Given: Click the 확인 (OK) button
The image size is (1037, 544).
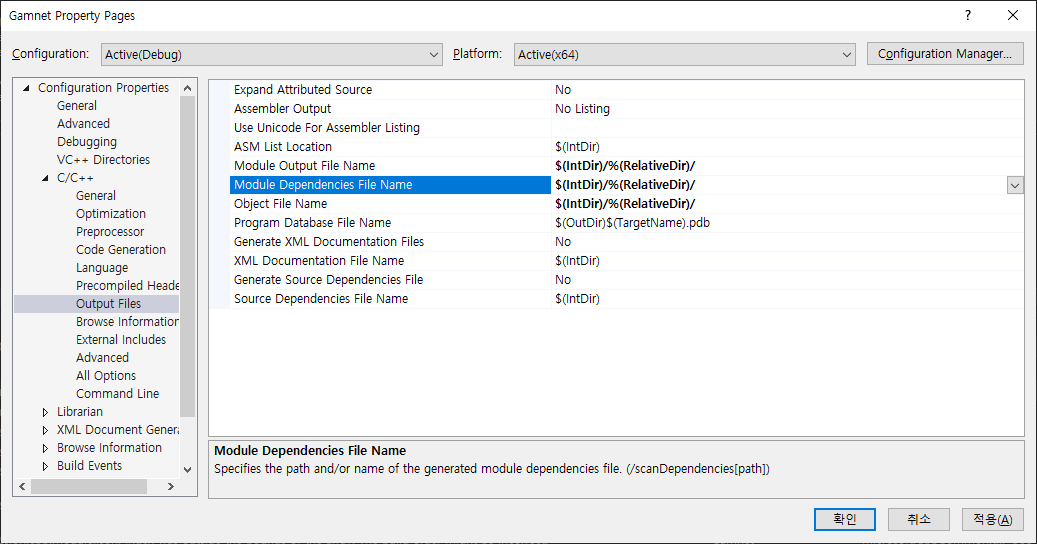Looking at the screenshot, I should [x=845, y=519].
